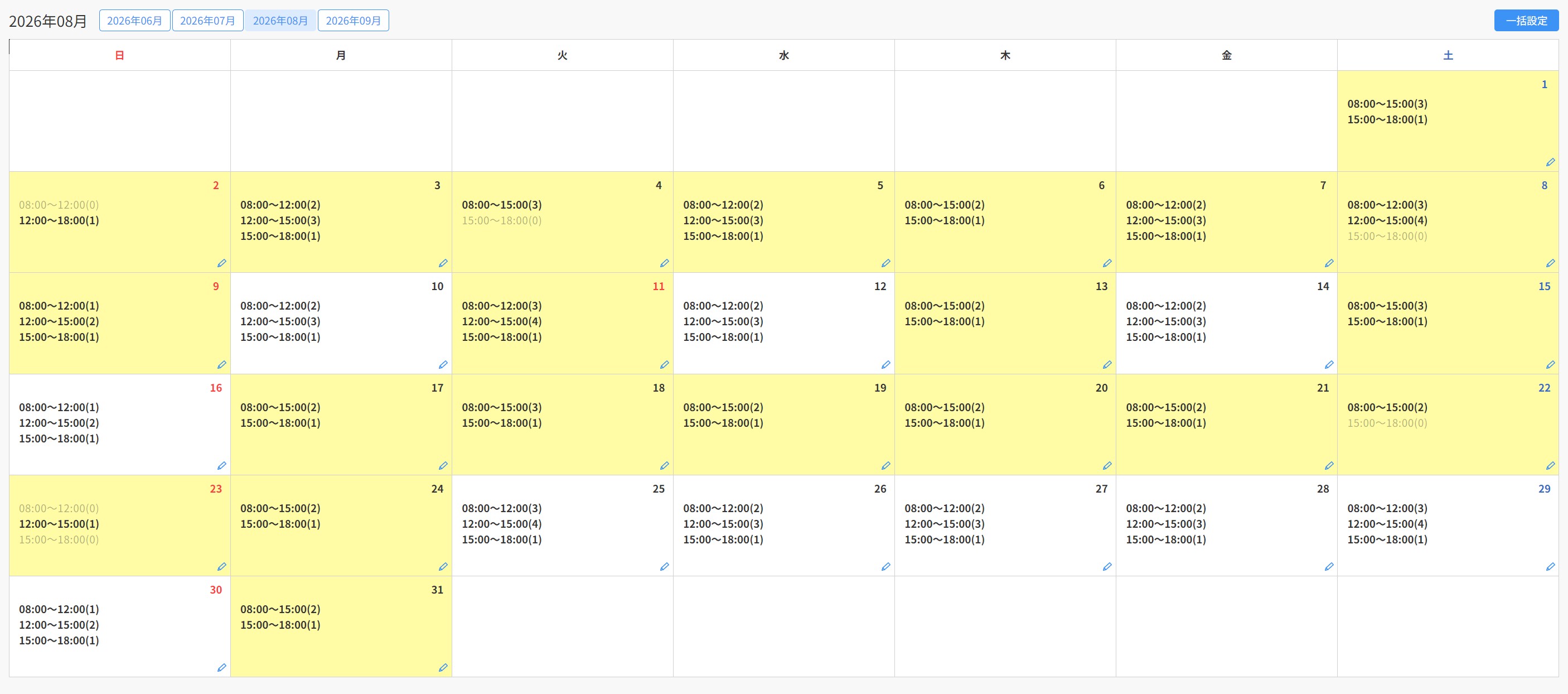
Task: Select the 2026年09月 month tab
Action: (353, 21)
